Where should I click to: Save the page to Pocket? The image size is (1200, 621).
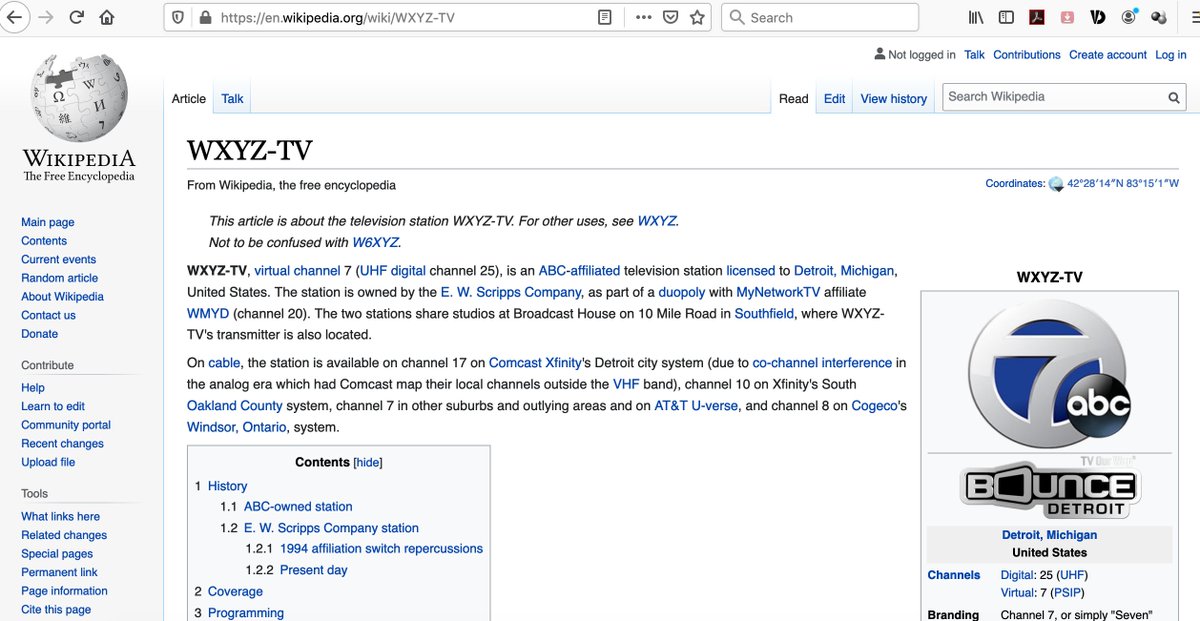(x=671, y=16)
